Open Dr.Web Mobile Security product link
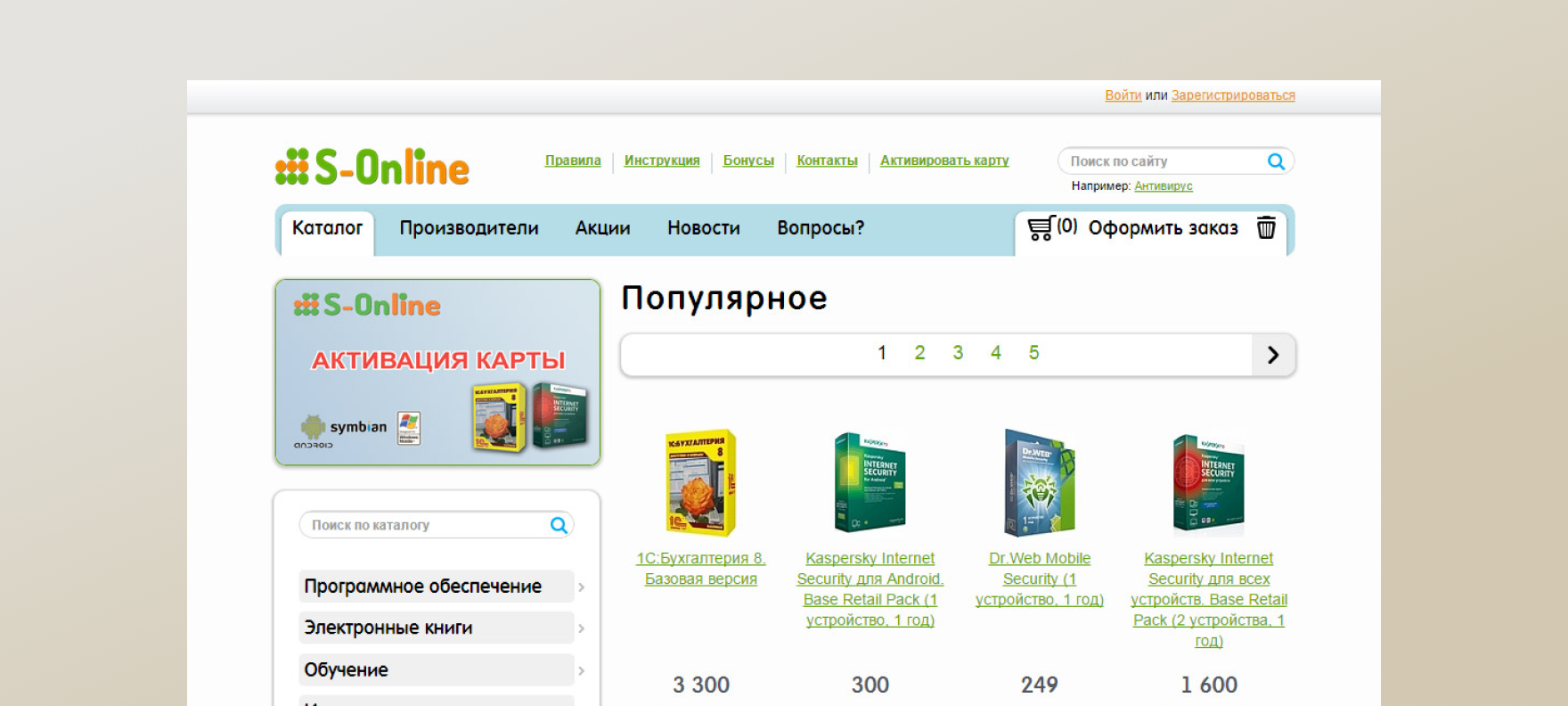Screen dimensions: 1568x706 coord(1040,579)
